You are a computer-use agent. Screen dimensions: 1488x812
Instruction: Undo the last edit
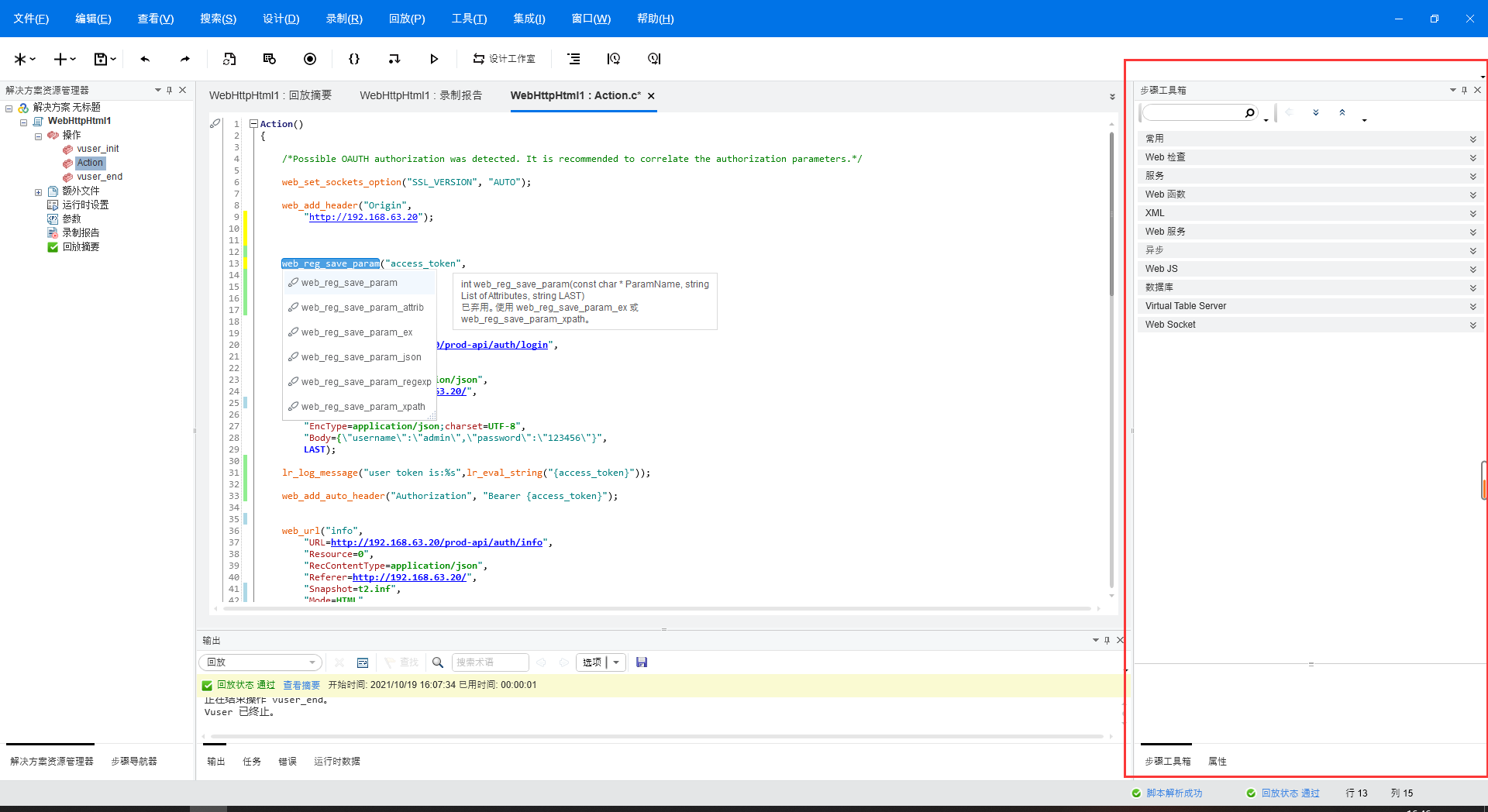tap(144, 58)
